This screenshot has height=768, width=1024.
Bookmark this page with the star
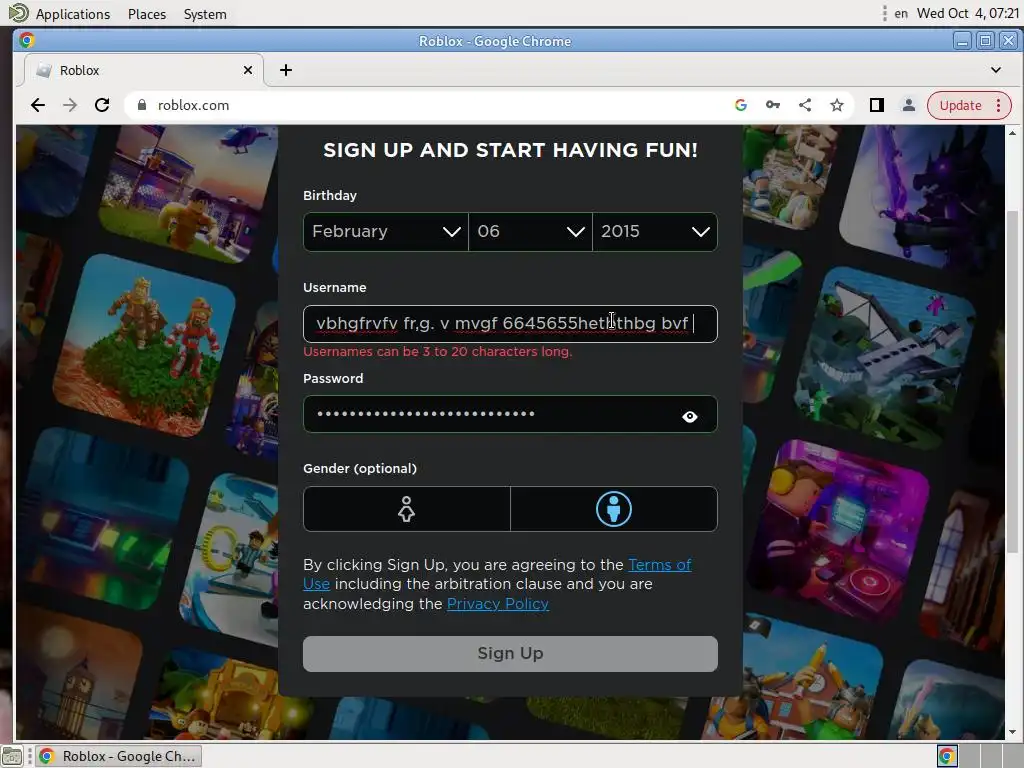837,105
